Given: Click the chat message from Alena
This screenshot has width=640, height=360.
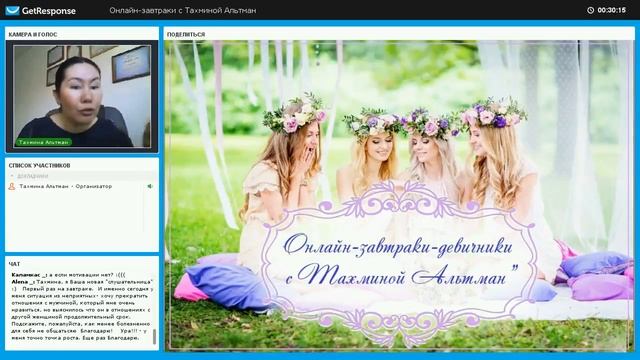Looking at the screenshot, I should tap(82, 310).
